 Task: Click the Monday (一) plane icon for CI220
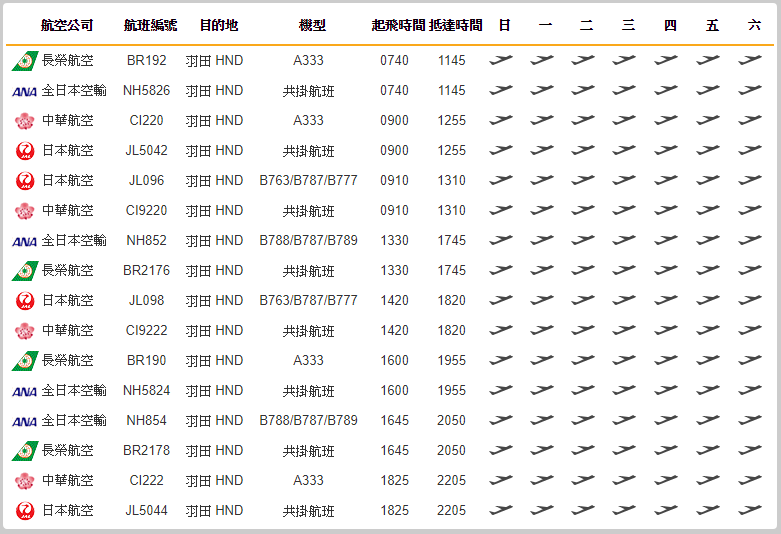click(x=542, y=120)
